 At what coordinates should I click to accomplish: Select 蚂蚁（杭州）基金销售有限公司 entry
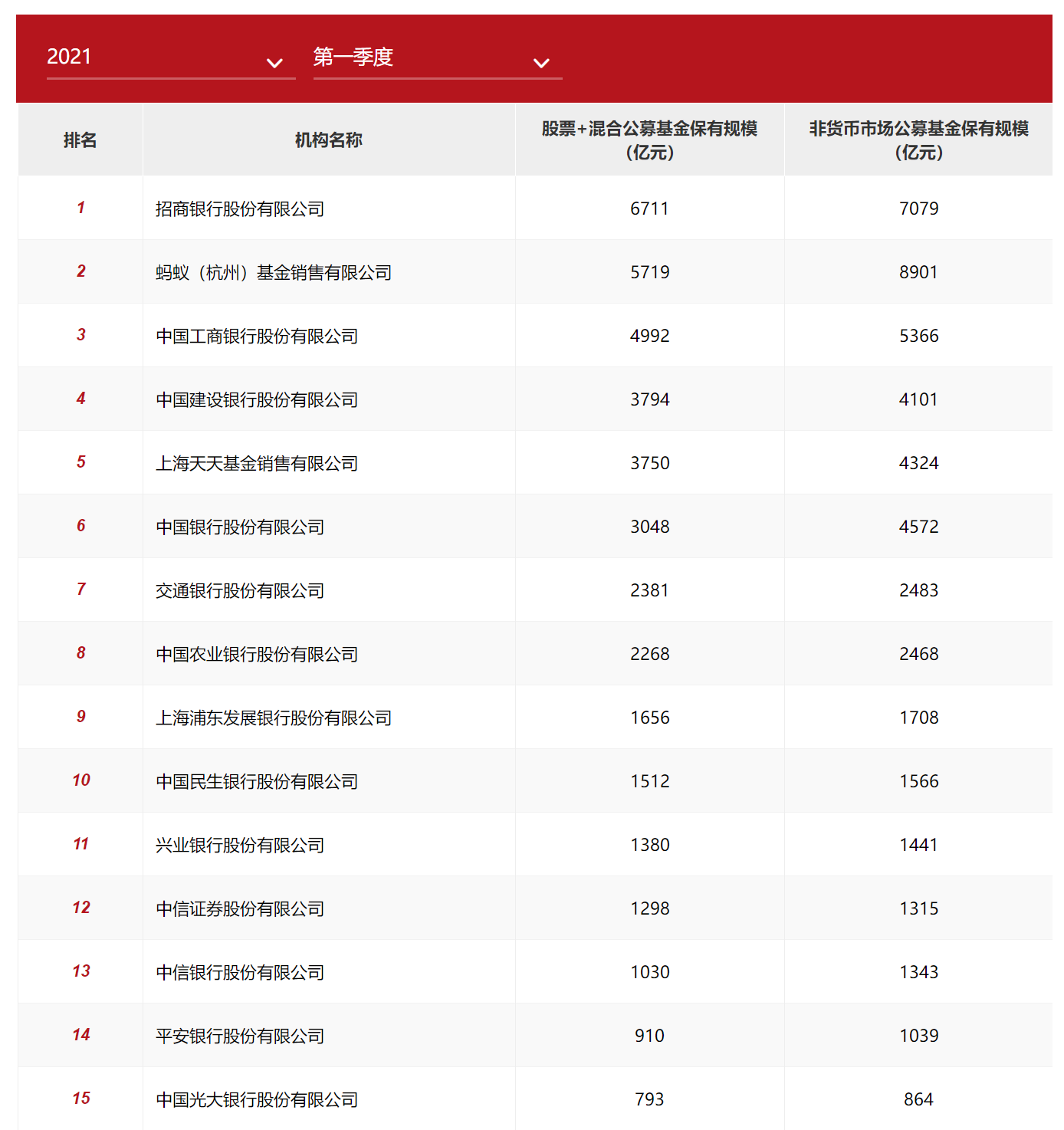click(274, 272)
